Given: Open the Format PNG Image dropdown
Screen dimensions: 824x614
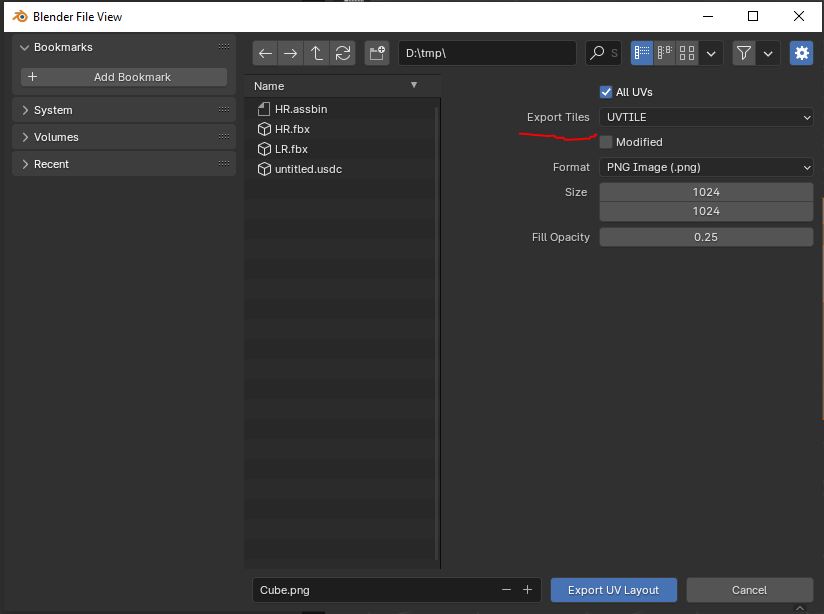Looking at the screenshot, I should pos(706,167).
